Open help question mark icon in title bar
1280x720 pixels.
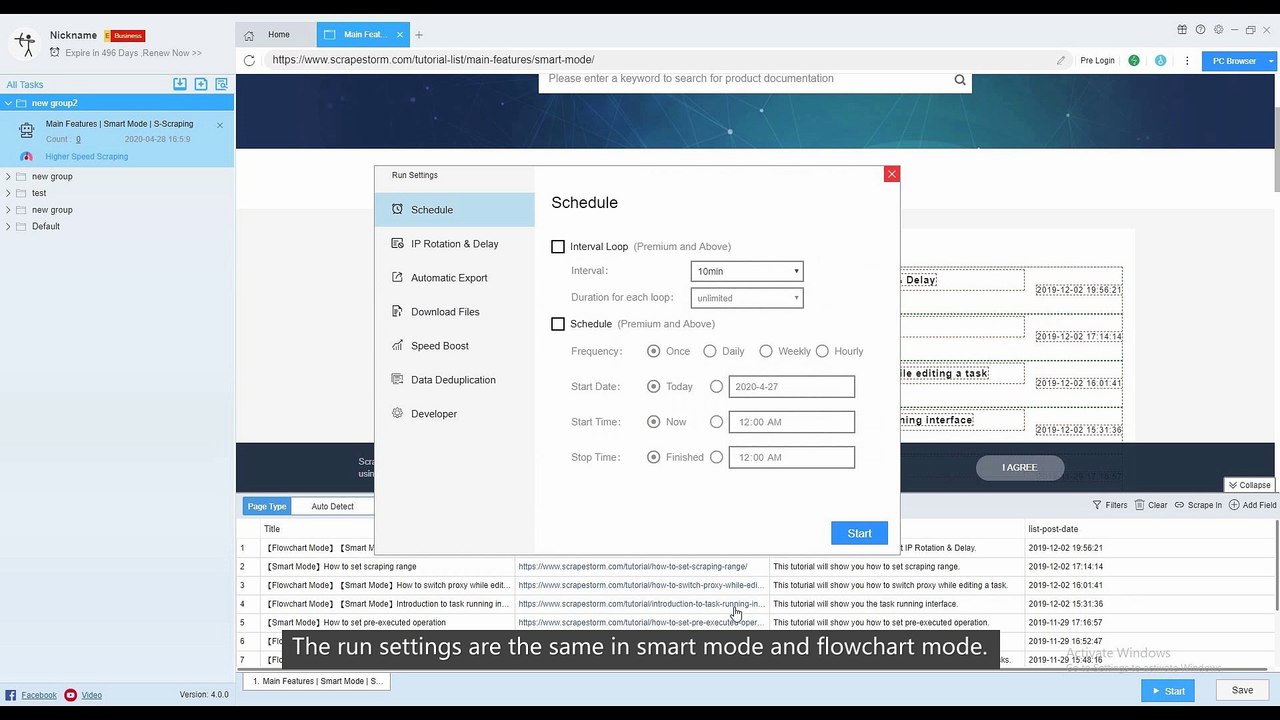click(1201, 30)
